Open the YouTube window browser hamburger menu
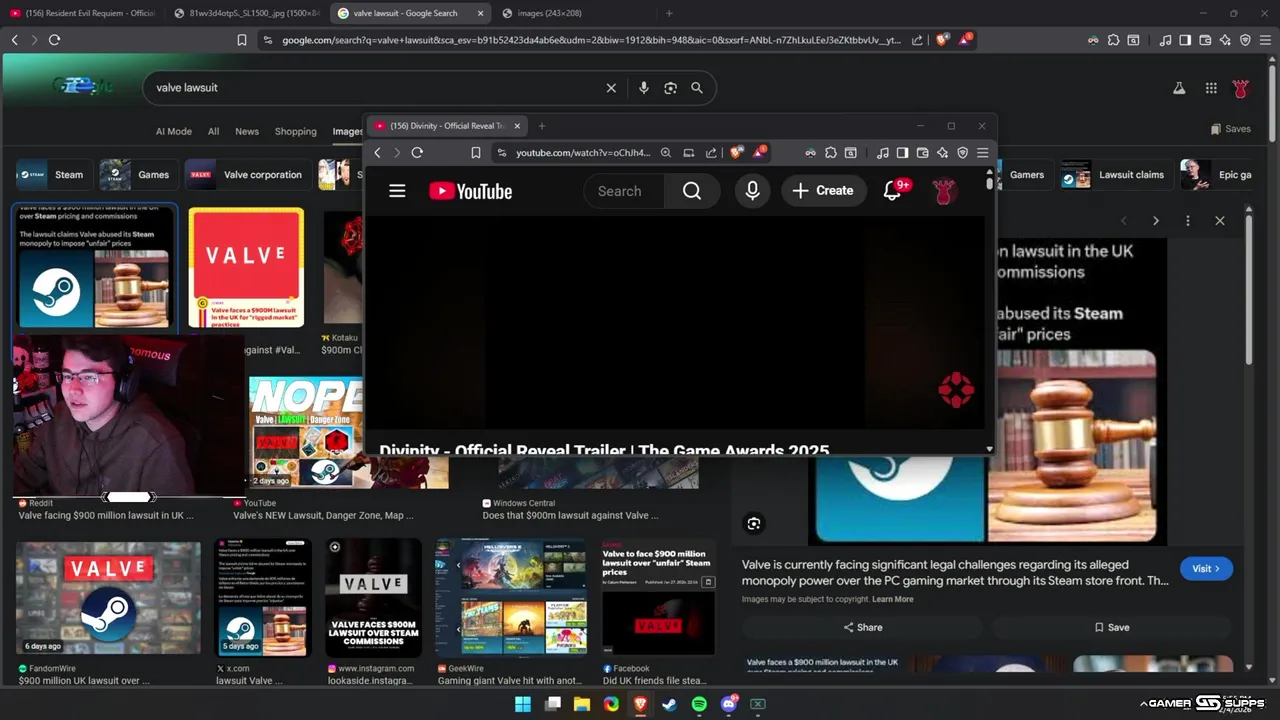 982,153
